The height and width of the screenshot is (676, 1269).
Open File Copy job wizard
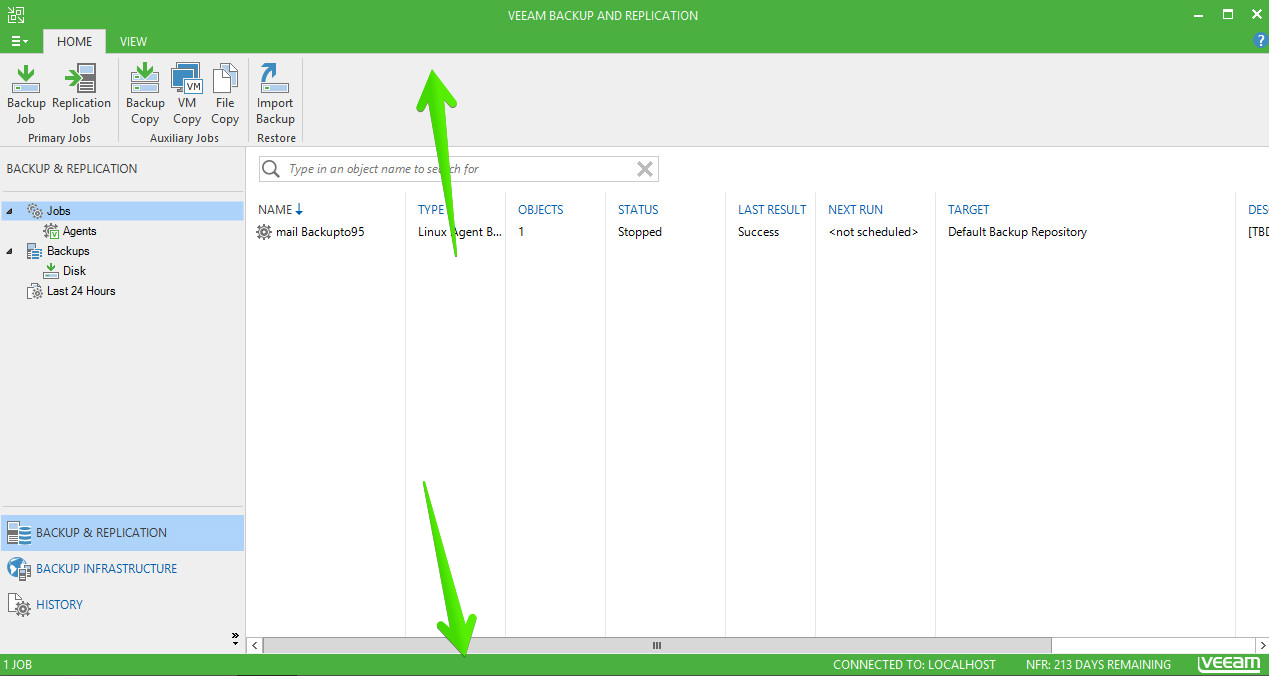(x=225, y=94)
